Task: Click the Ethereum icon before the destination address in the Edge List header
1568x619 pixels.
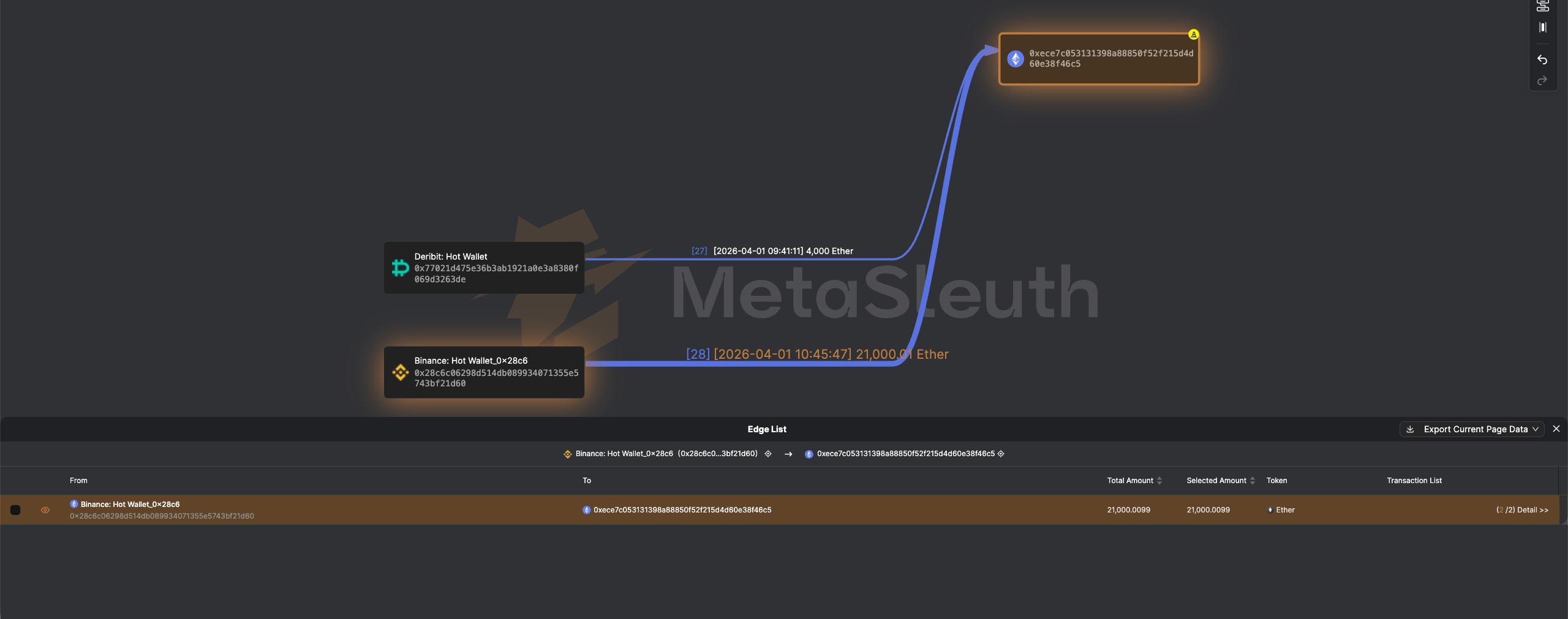Action: pos(809,454)
